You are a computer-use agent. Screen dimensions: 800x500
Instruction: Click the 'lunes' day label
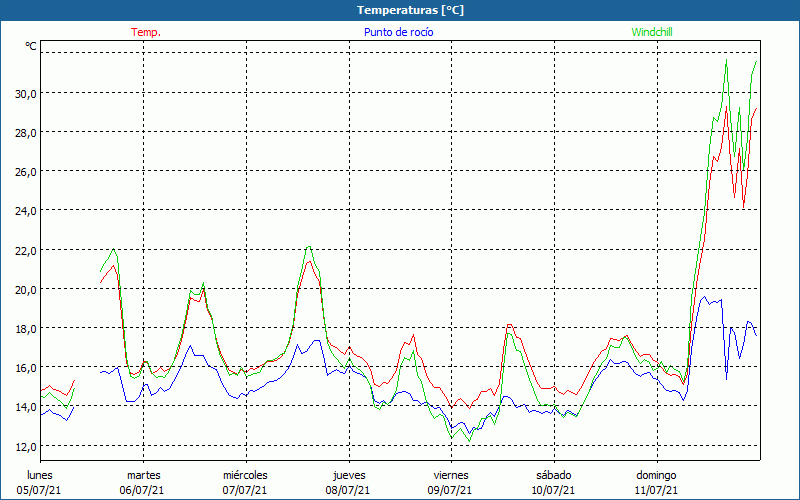(40, 475)
